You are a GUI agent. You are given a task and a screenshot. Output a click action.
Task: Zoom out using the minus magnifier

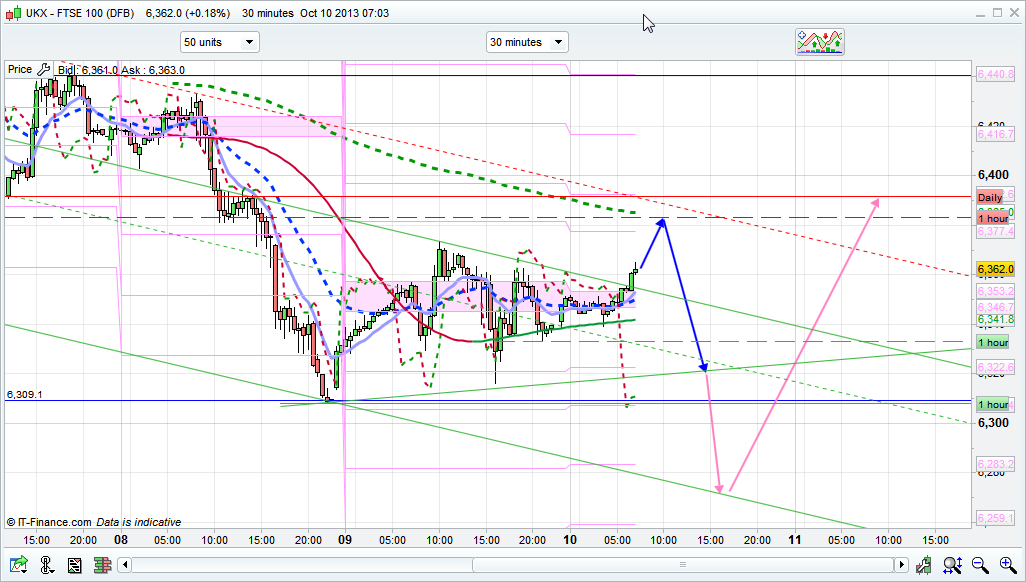tap(980, 566)
